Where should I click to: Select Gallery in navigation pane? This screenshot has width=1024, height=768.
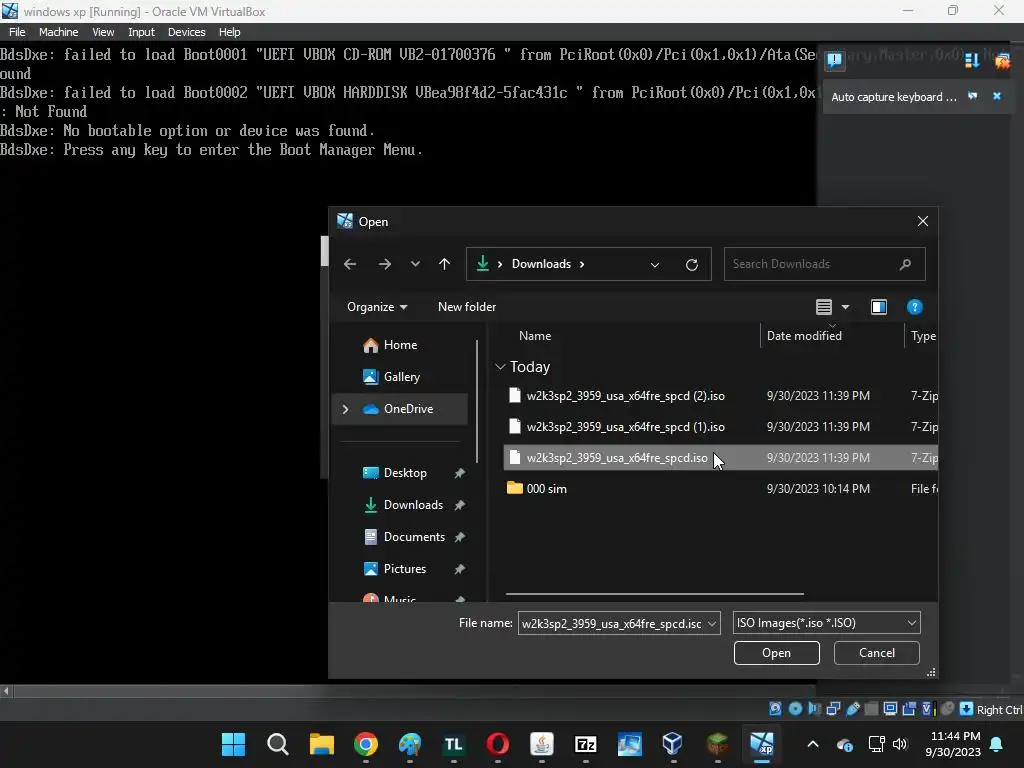pyautogui.click(x=402, y=377)
